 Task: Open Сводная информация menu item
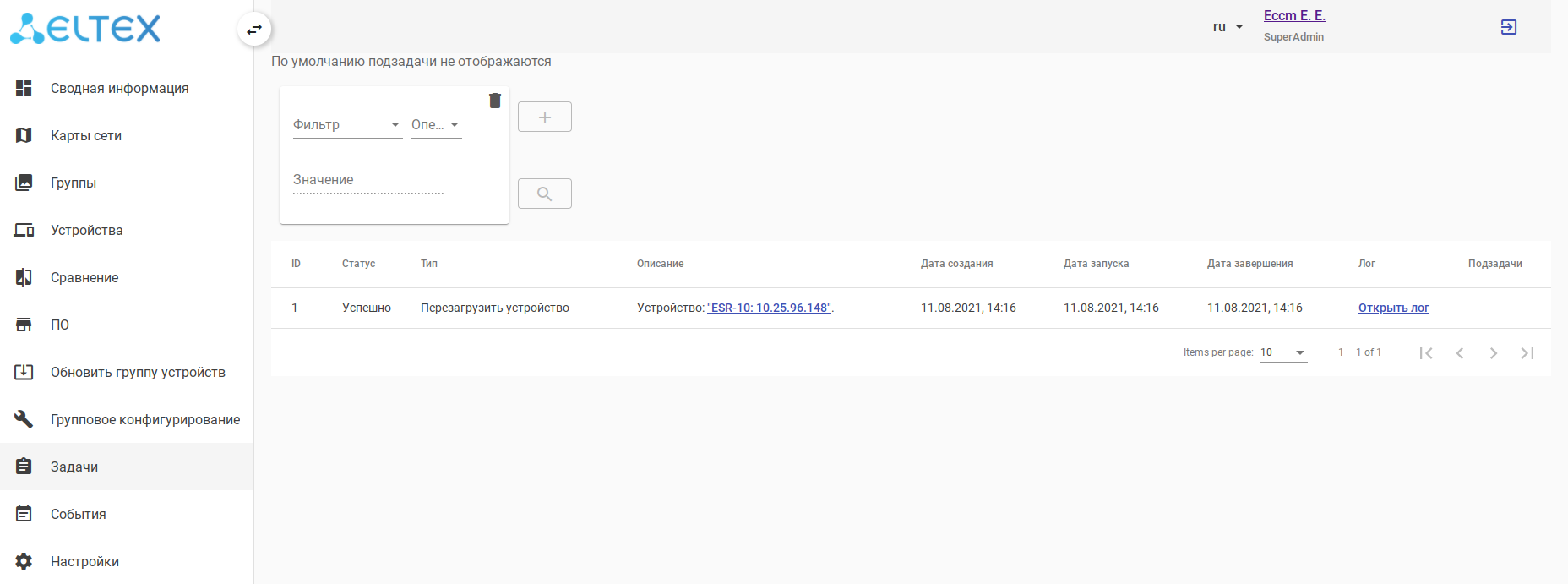point(119,88)
